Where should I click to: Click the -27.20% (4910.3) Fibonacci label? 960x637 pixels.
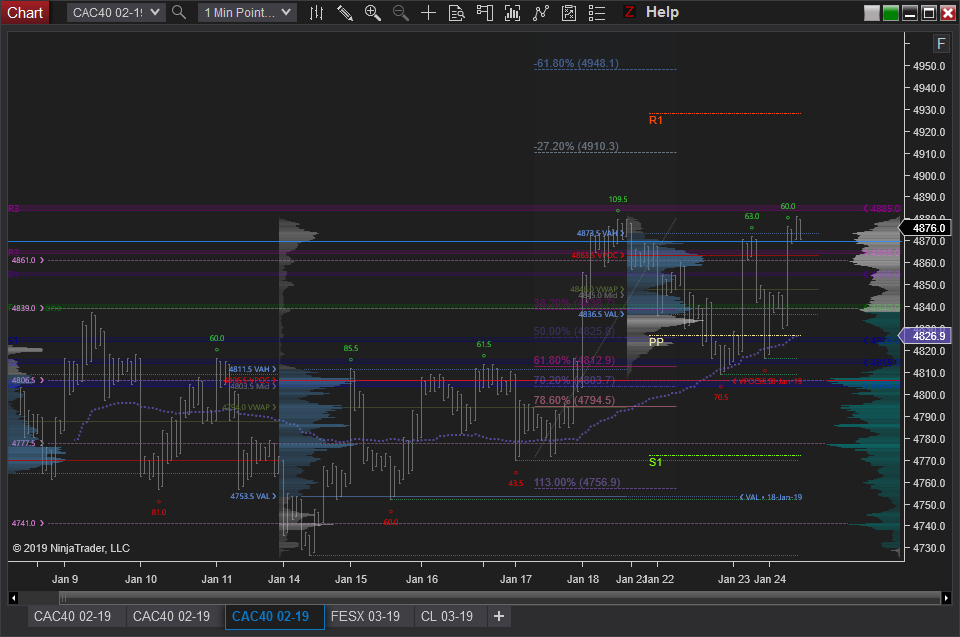coord(576,146)
